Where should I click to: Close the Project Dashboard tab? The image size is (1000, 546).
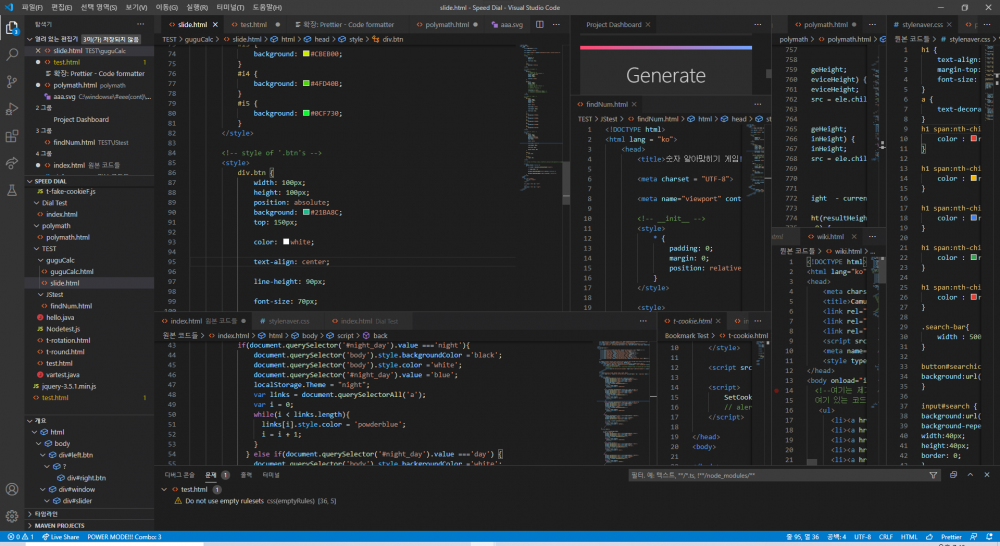pyautogui.click(x=647, y=25)
